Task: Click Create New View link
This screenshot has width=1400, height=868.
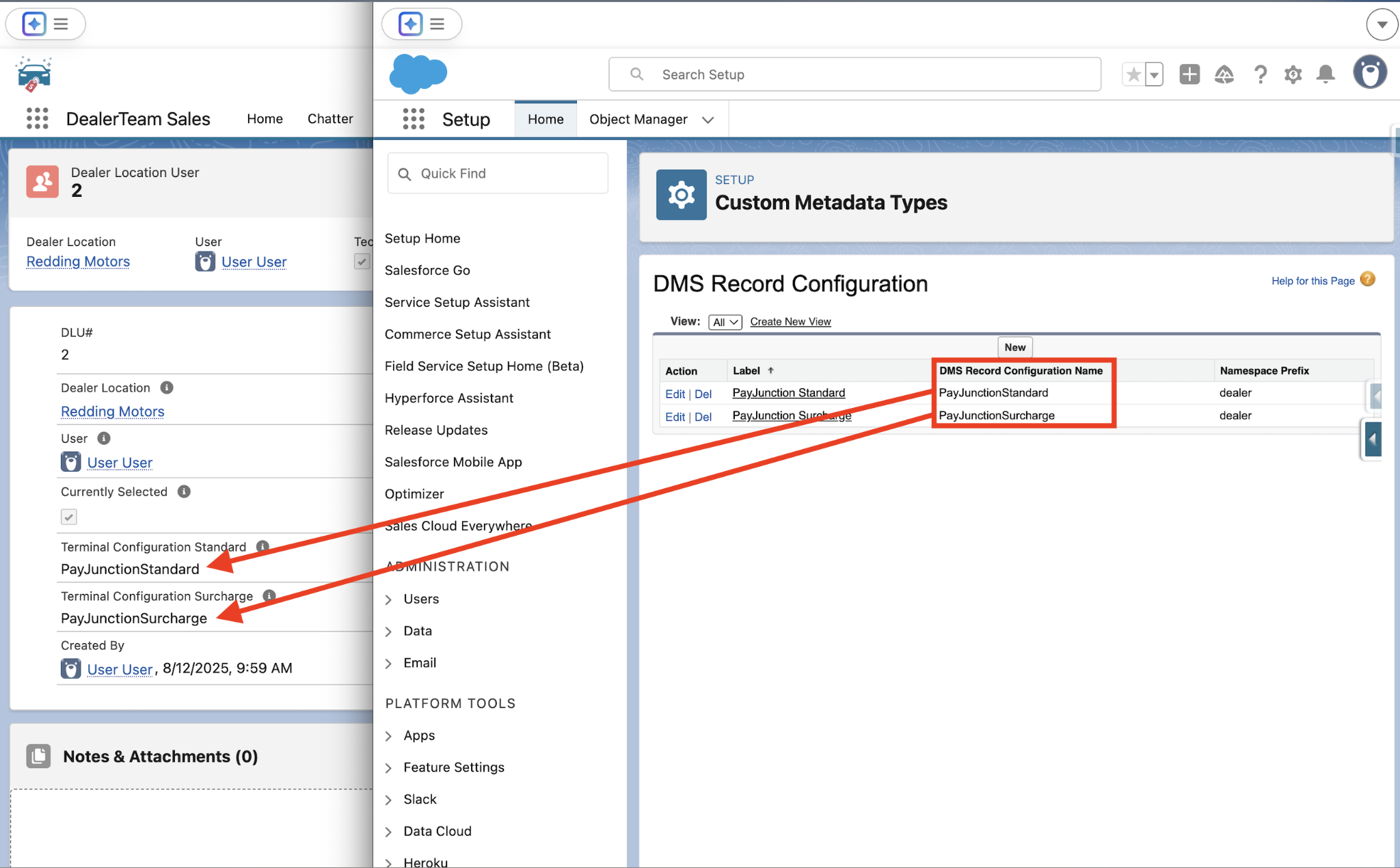Action: point(790,322)
